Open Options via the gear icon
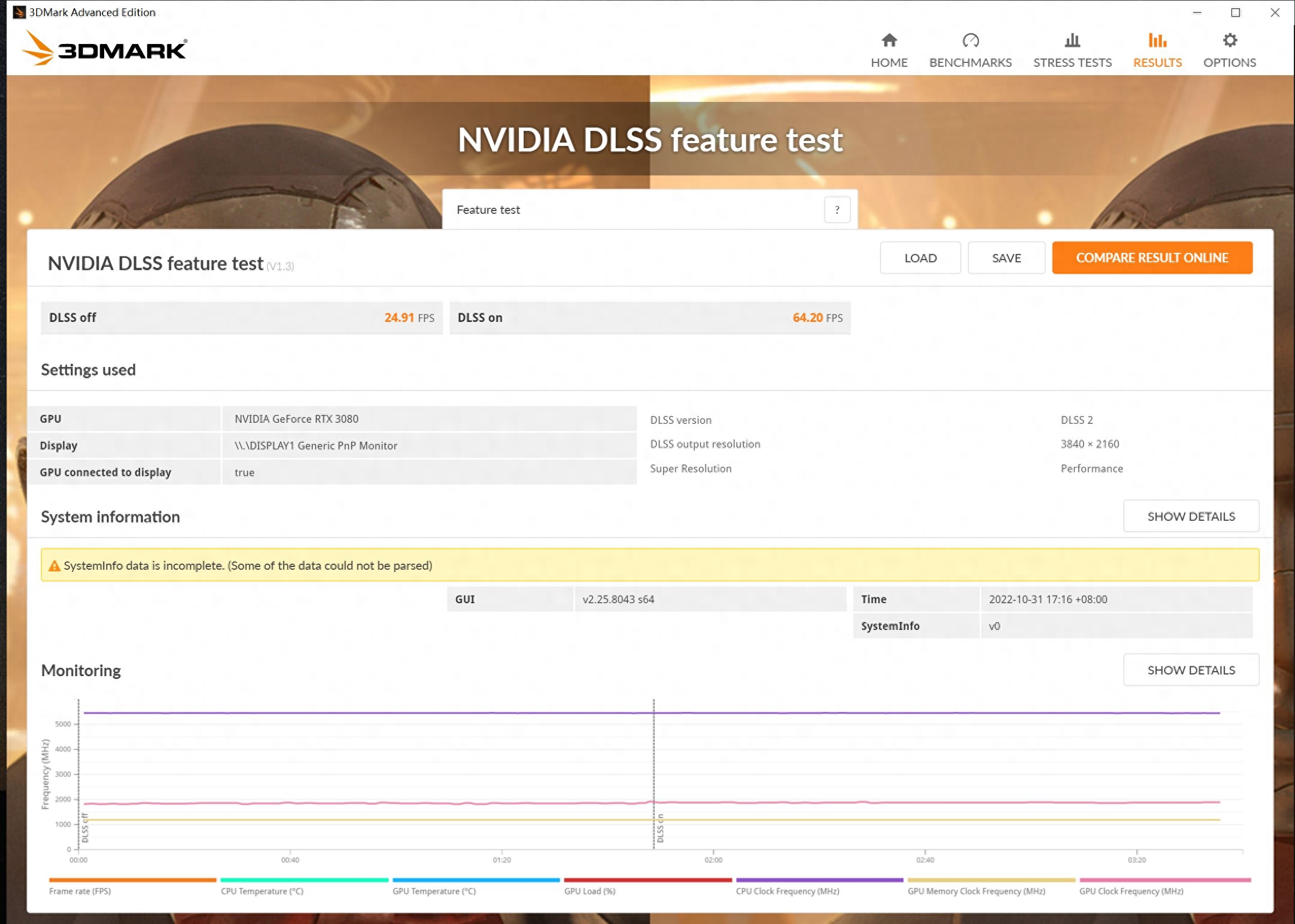Viewport: 1295px width, 924px height. click(1230, 40)
